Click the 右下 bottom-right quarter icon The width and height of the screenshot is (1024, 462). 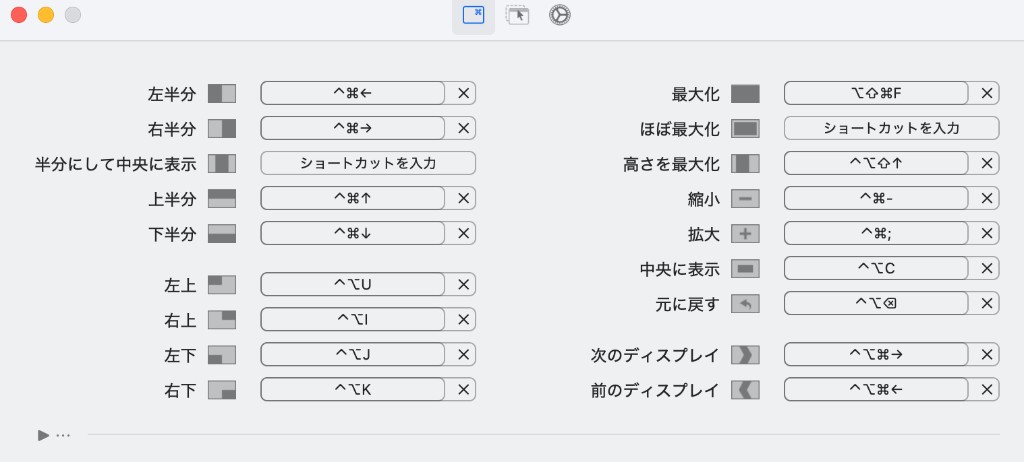(222, 390)
